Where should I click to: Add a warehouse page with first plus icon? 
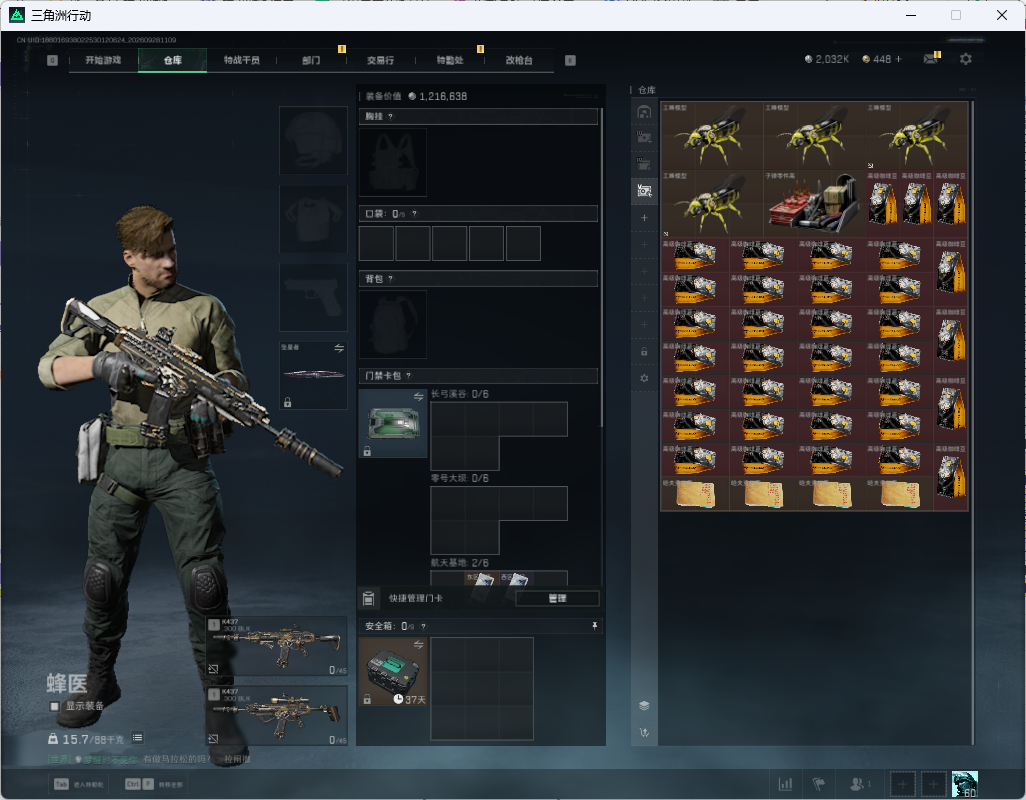click(644, 217)
